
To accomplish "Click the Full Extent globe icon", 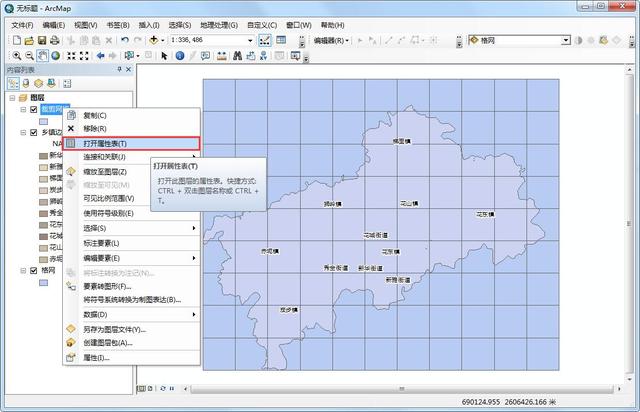I will (x=56, y=56).
